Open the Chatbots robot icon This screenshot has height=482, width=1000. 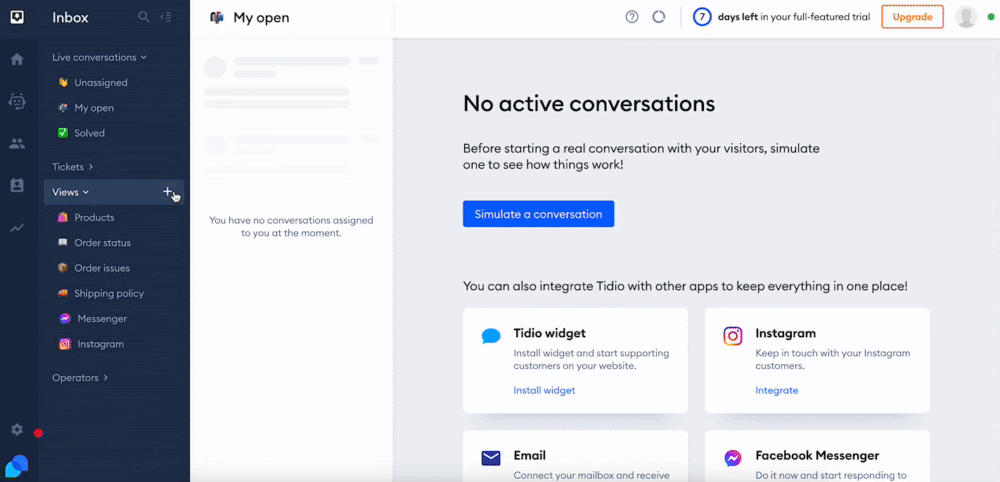point(17,101)
